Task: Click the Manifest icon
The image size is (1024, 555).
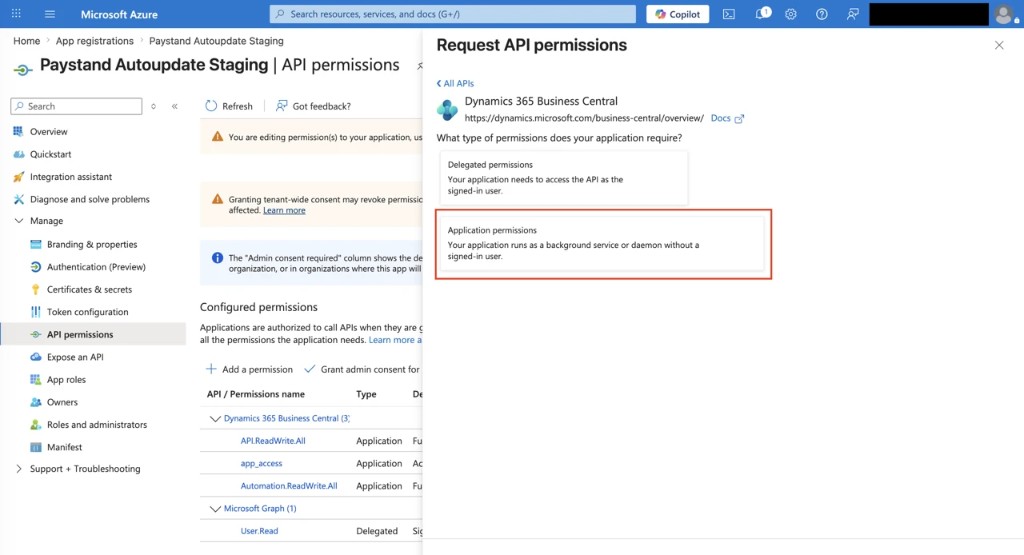Action: 35,447
